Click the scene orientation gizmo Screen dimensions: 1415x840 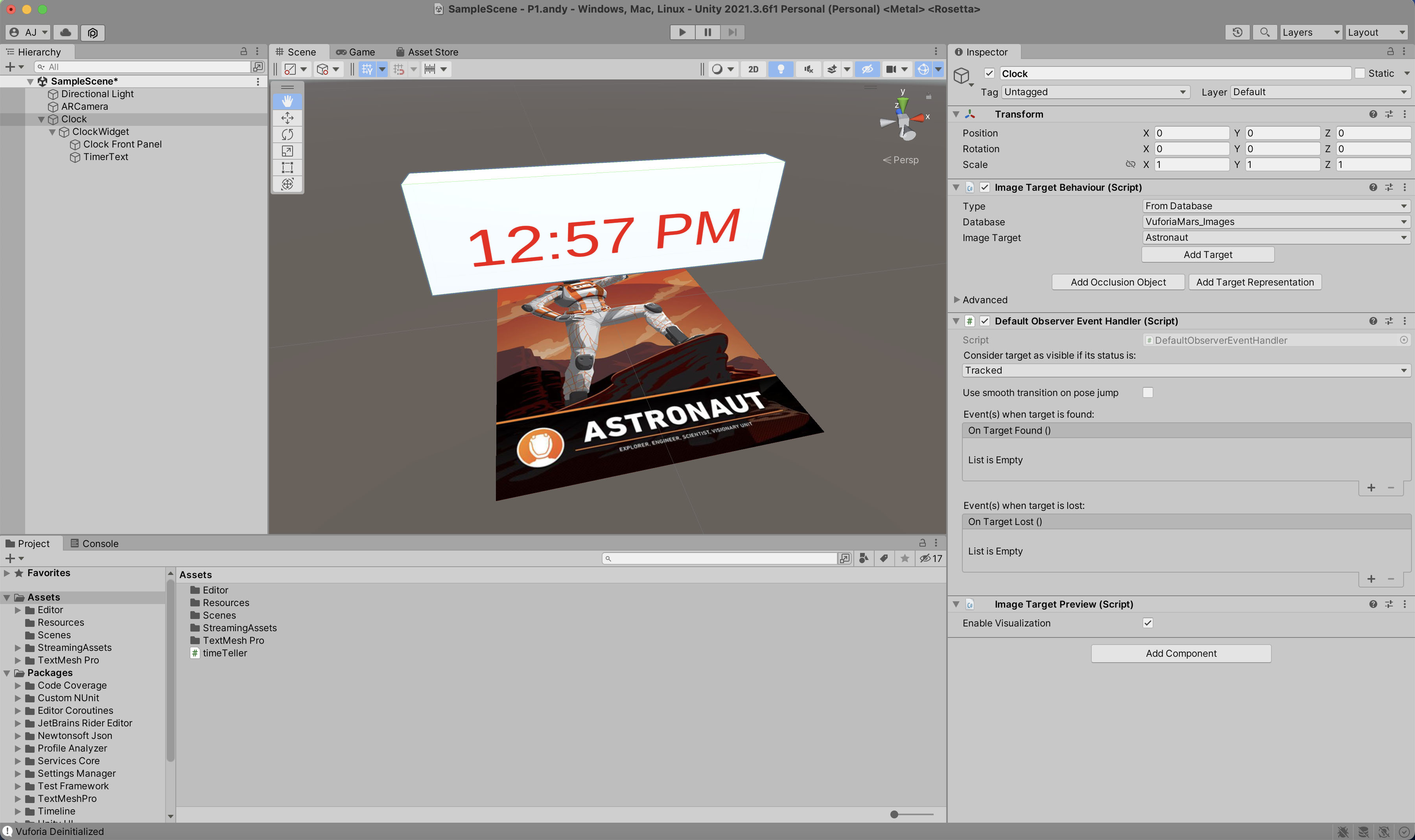tap(904, 120)
